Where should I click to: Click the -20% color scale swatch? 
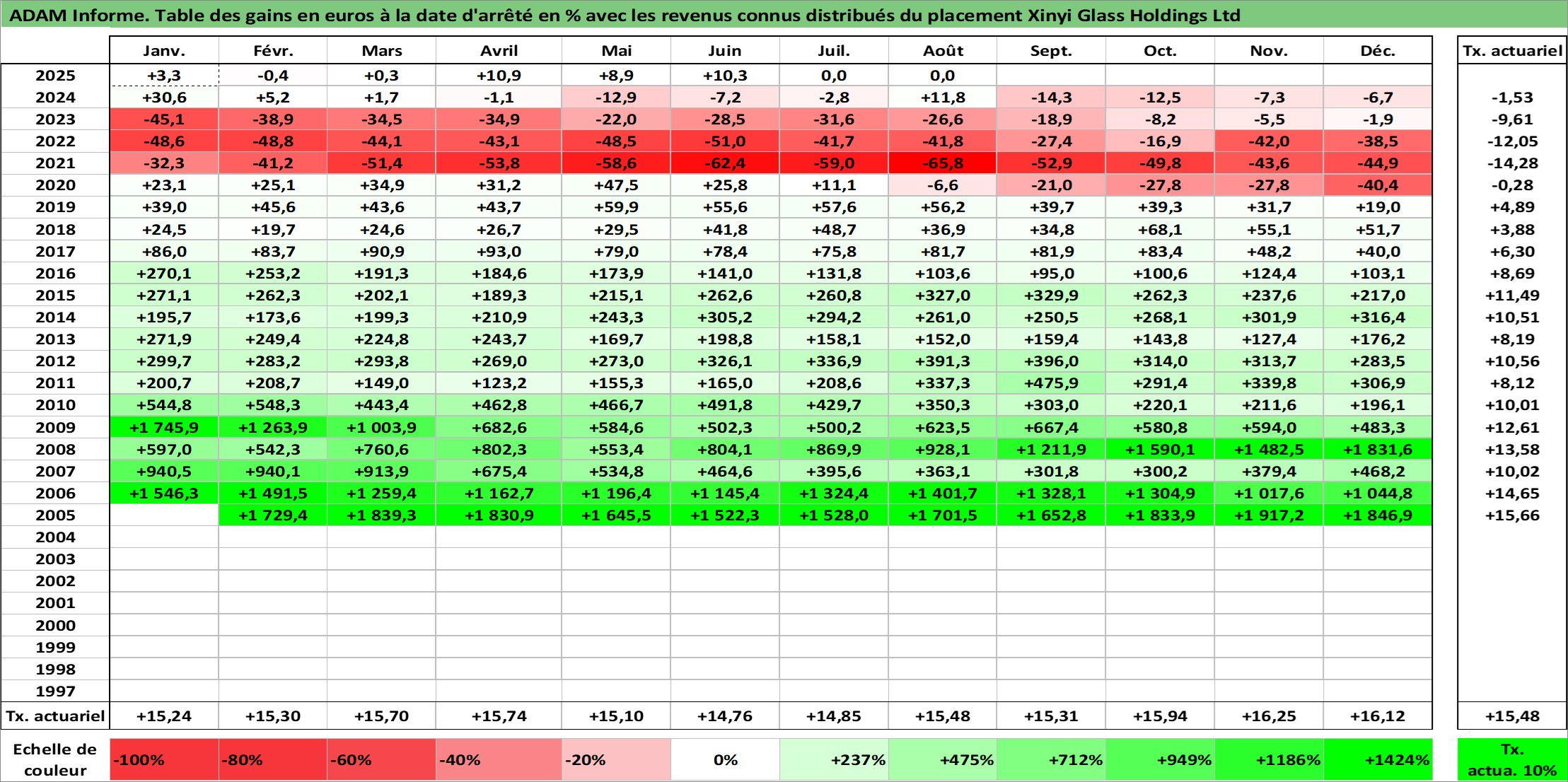[616, 760]
